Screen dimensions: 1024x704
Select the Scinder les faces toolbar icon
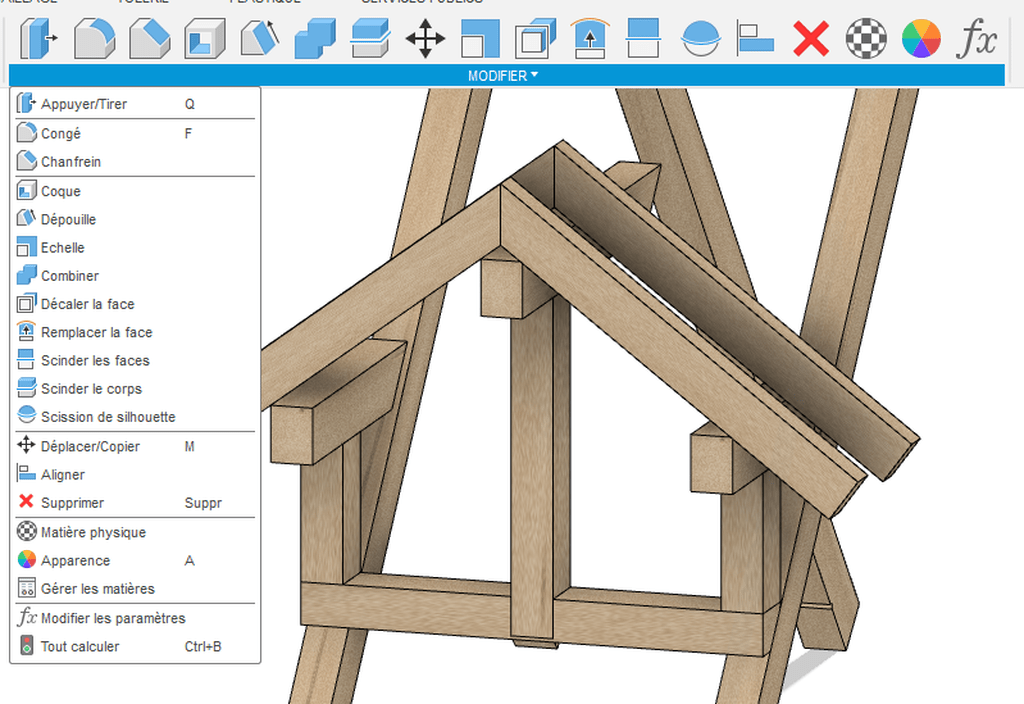pyautogui.click(x=643, y=39)
